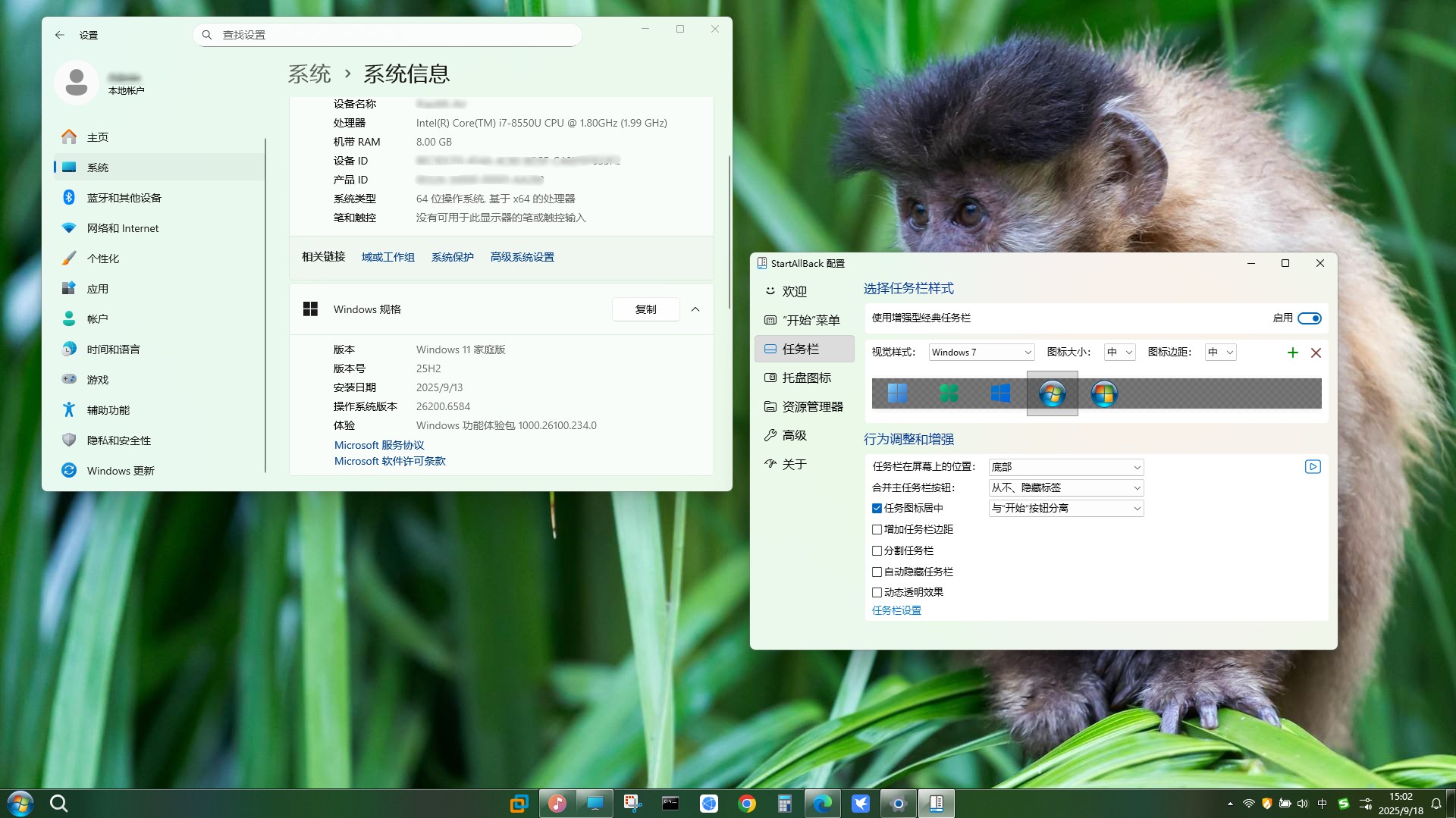Collapse the Windows 规格 section chevron

pyautogui.click(x=695, y=309)
